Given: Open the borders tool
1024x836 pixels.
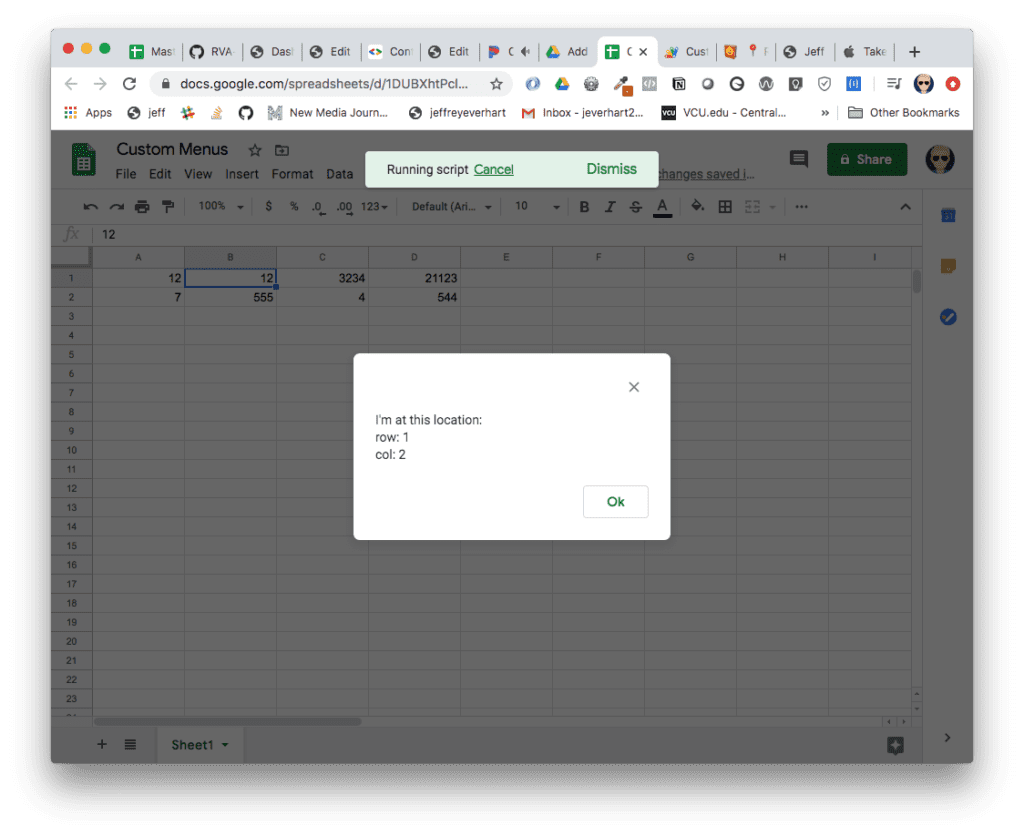Looking at the screenshot, I should coord(725,206).
